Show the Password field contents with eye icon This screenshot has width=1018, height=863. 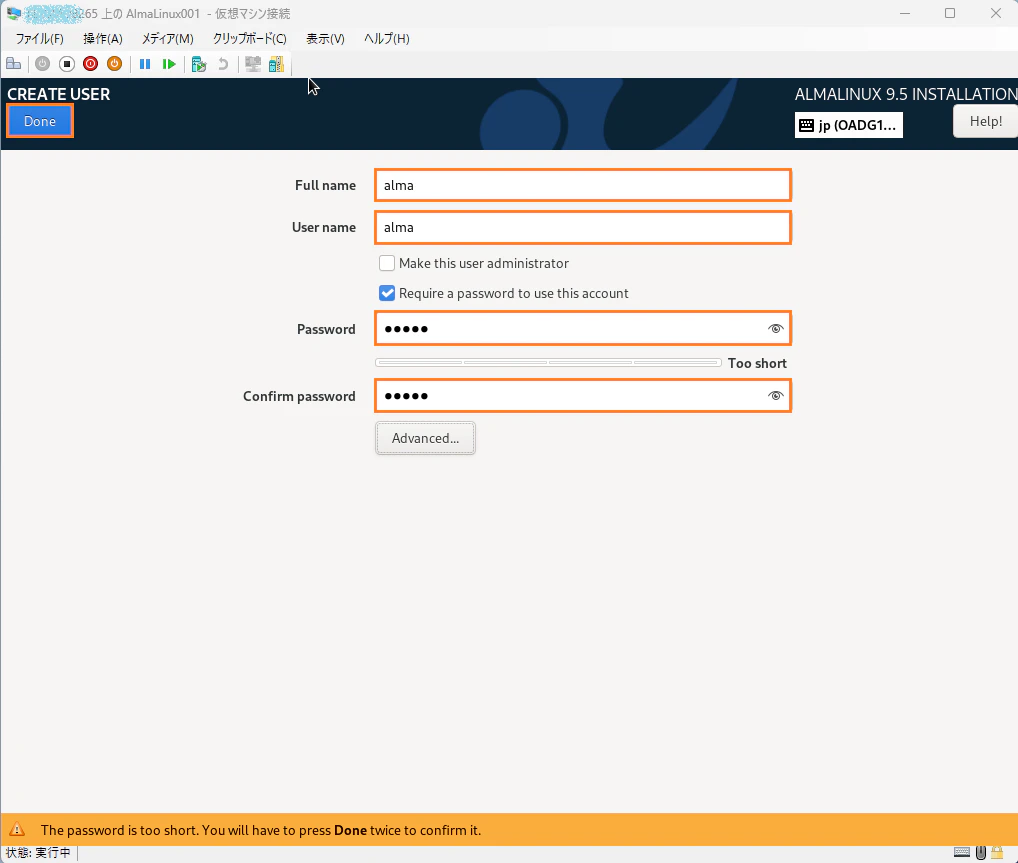[x=775, y=329]
